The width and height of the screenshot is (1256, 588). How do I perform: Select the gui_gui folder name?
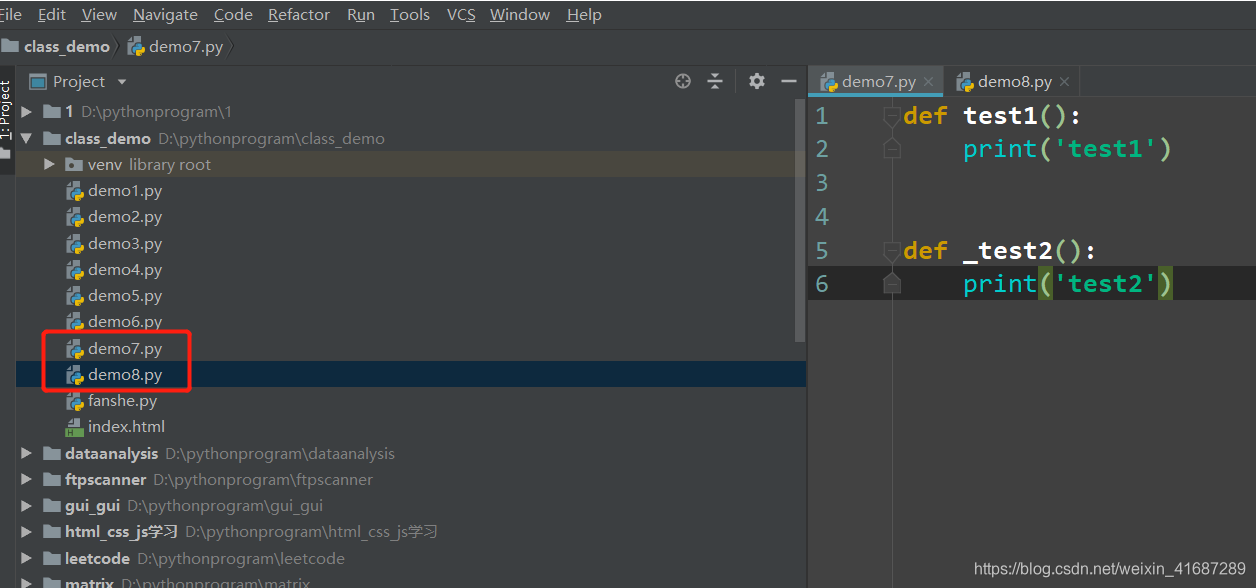coord(93,506)
